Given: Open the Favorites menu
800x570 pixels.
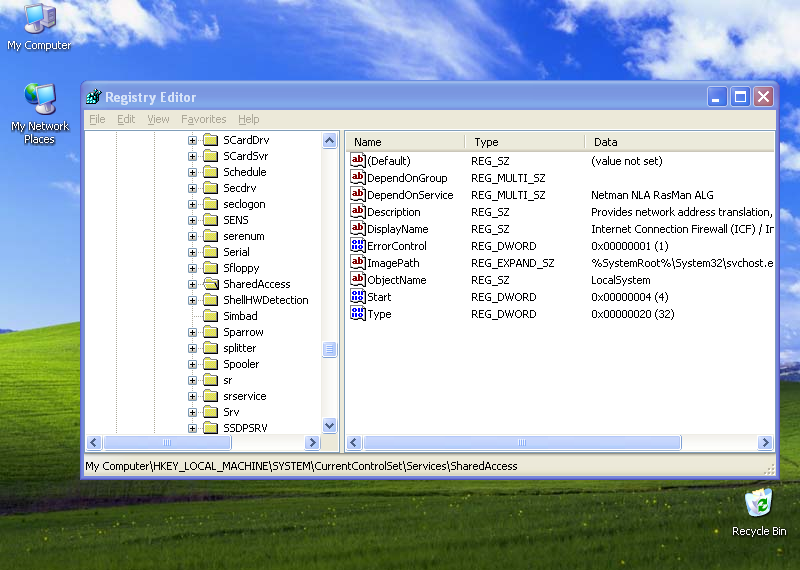Looking at the screenshot, I should [x=204, y=119].
